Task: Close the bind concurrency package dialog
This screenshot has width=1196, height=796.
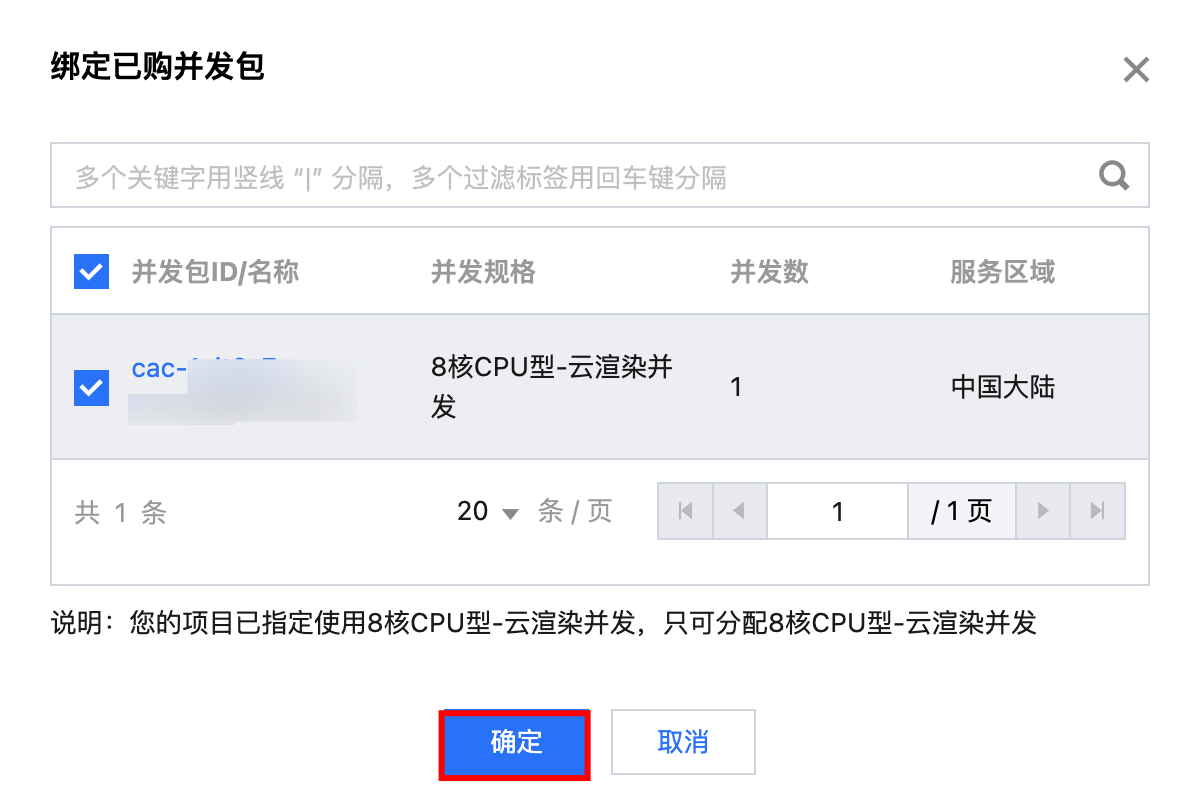Action: click(1136, 70)
